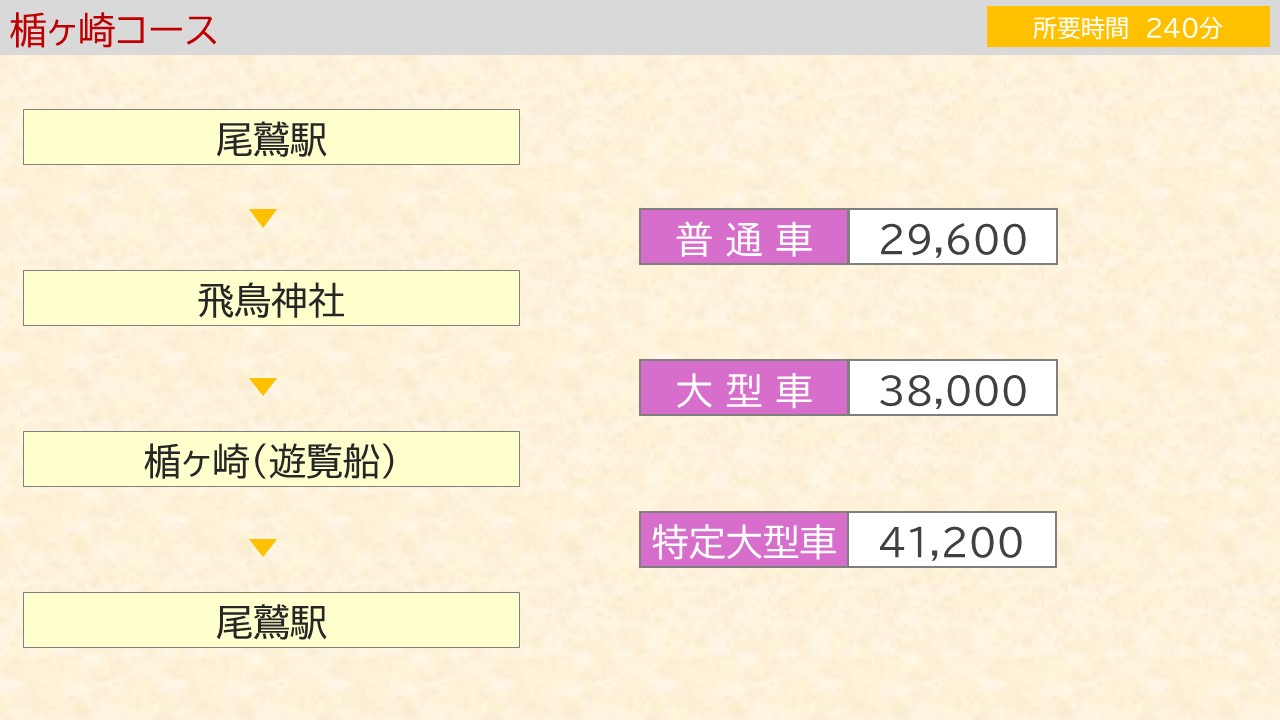
Task: Click the arrow between 飛鳥神社 and 楯ヶ崎
Action: click(x=263, y=386)
